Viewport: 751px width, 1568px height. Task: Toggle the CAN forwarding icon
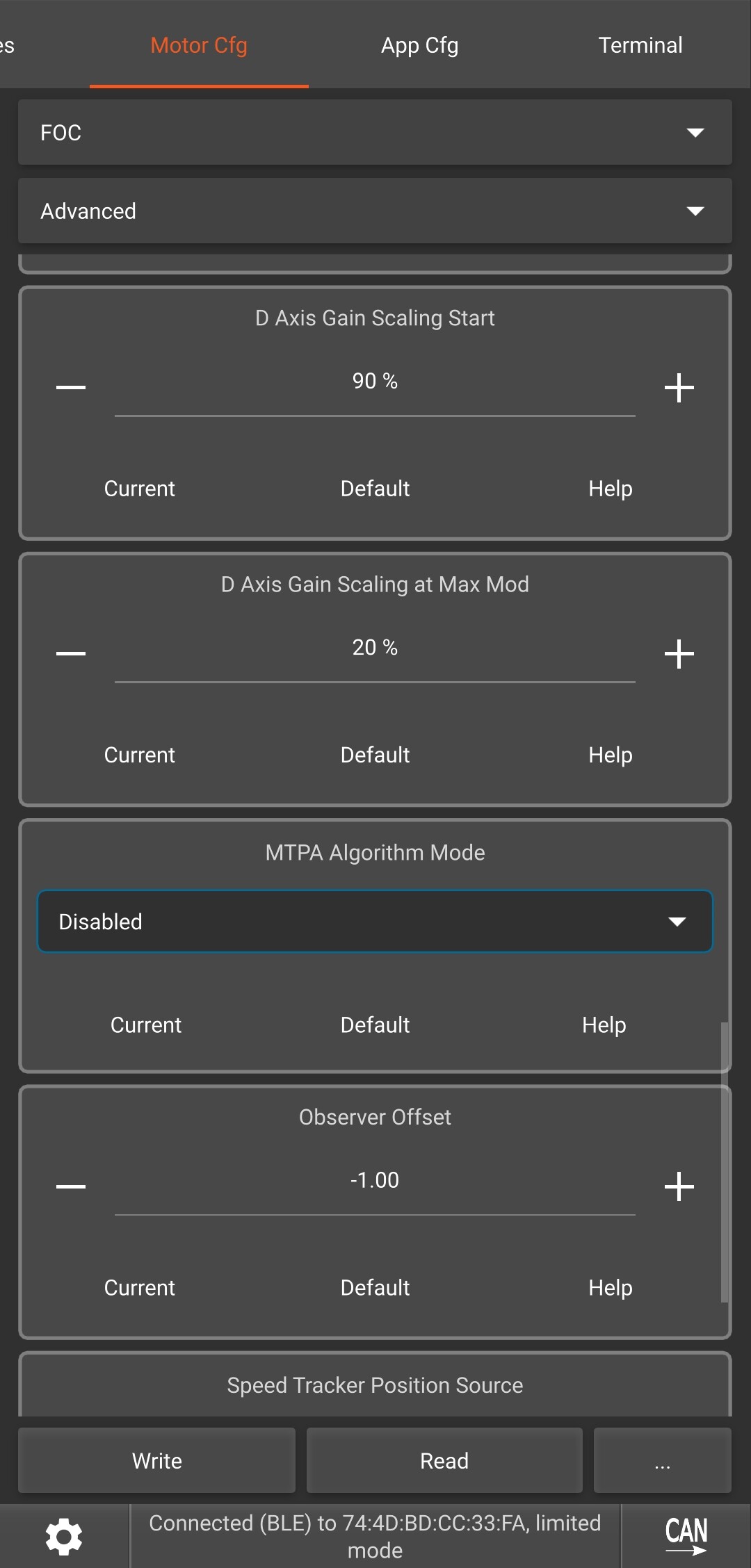pos(686,1536)
